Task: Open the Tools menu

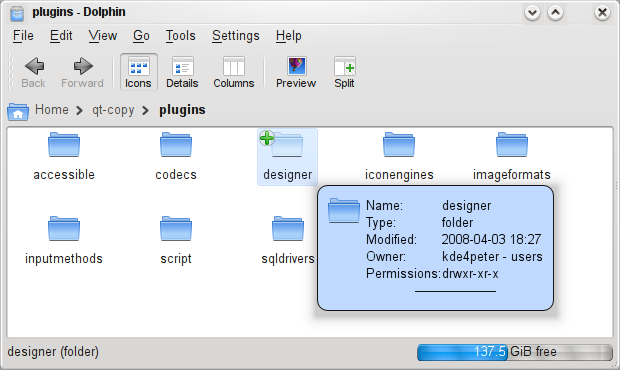Action: pos(180,36)
